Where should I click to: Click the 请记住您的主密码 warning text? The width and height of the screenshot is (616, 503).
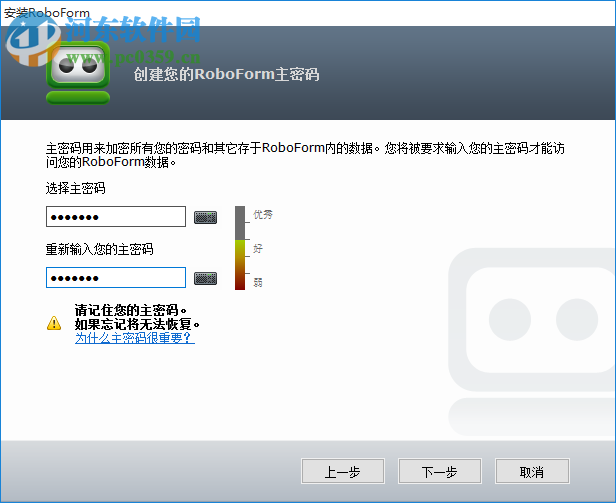coord(130,310)
